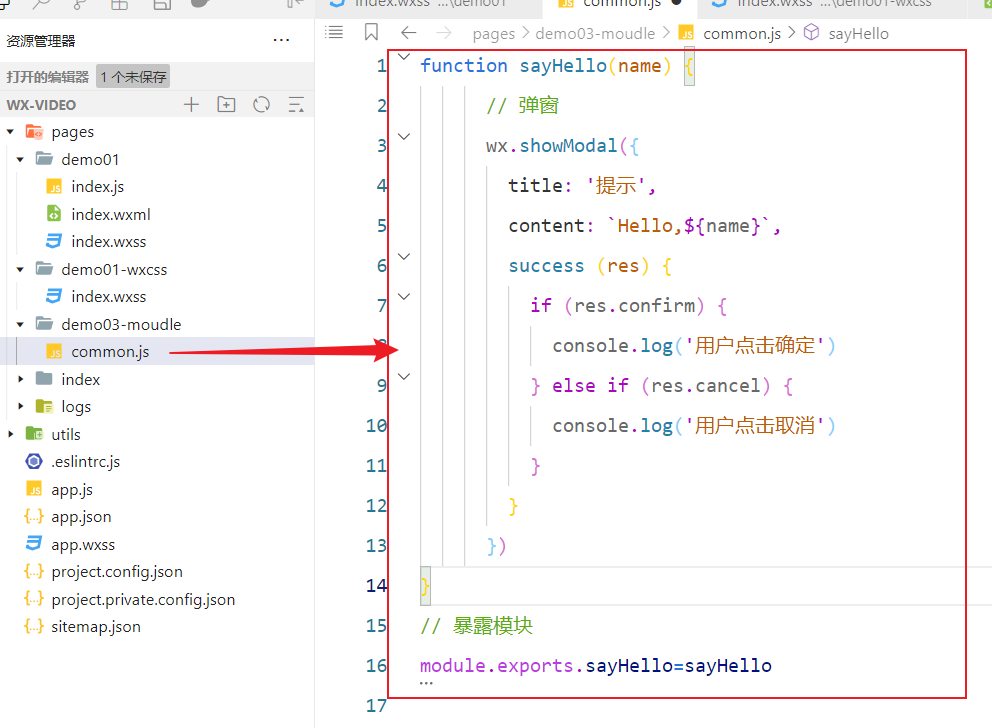Screen dimensions: 992x728
Task: Open project.config.json
Action: (x=117, y=572)
